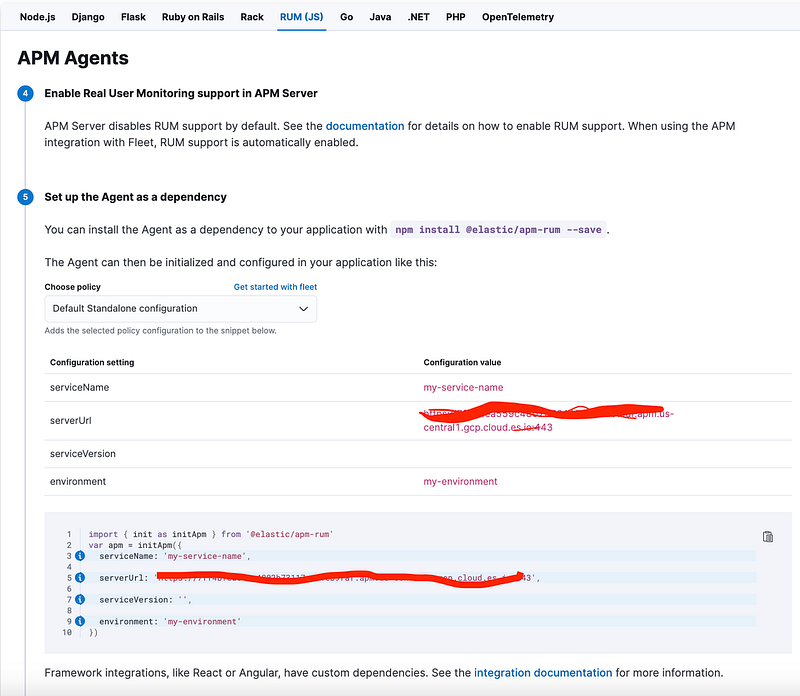Open the integration documentation link
The image size is (800, 696).
pyautogui.click(x=543, y=673)
